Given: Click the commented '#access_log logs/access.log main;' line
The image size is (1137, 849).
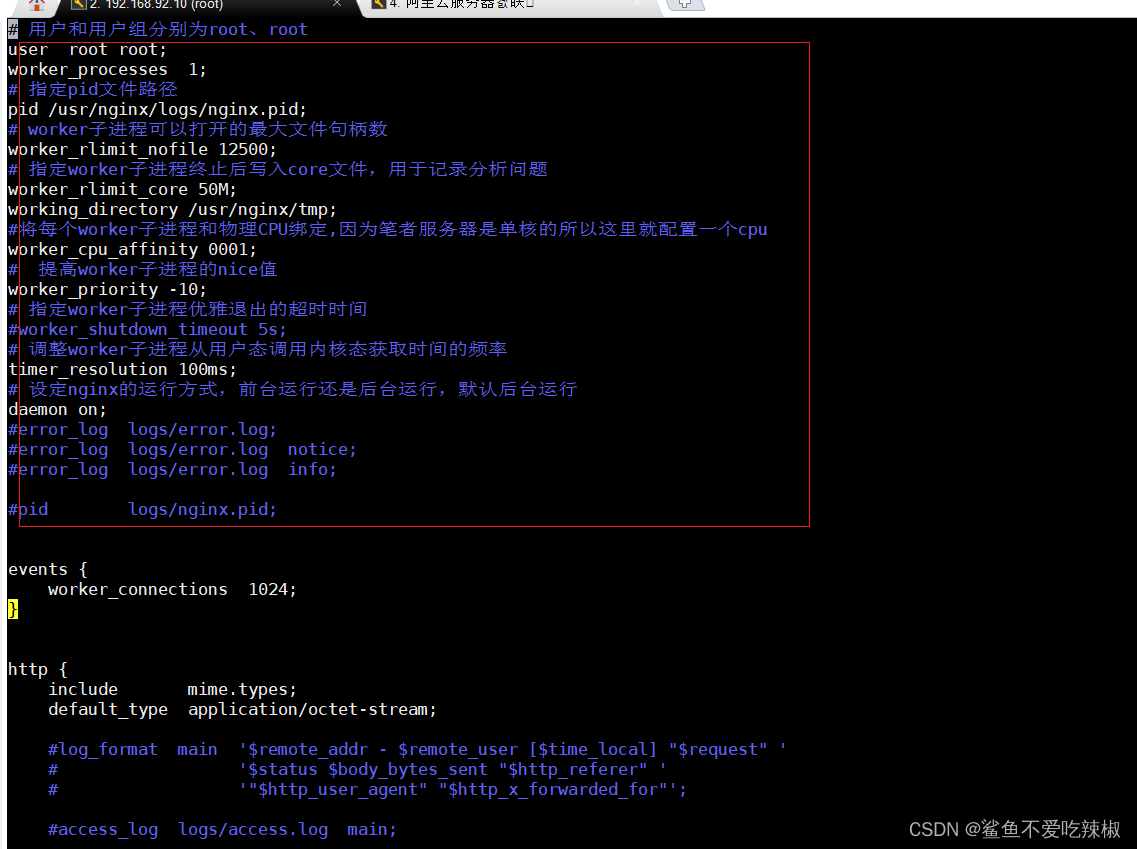Looking at the screenshot, I should pyautogui.click(x=222, y=830).
